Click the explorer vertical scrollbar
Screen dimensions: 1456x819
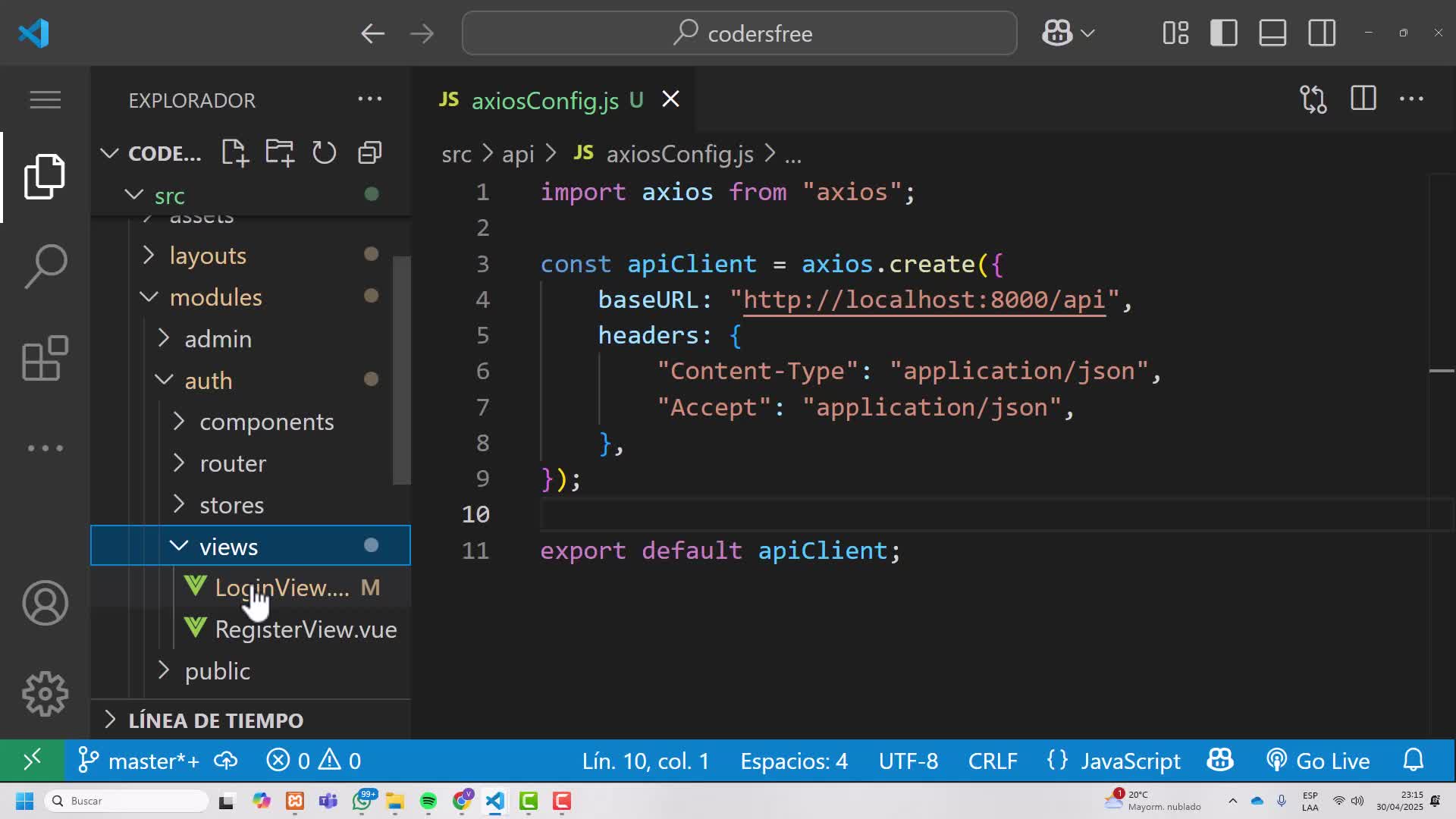coord(402,370)
